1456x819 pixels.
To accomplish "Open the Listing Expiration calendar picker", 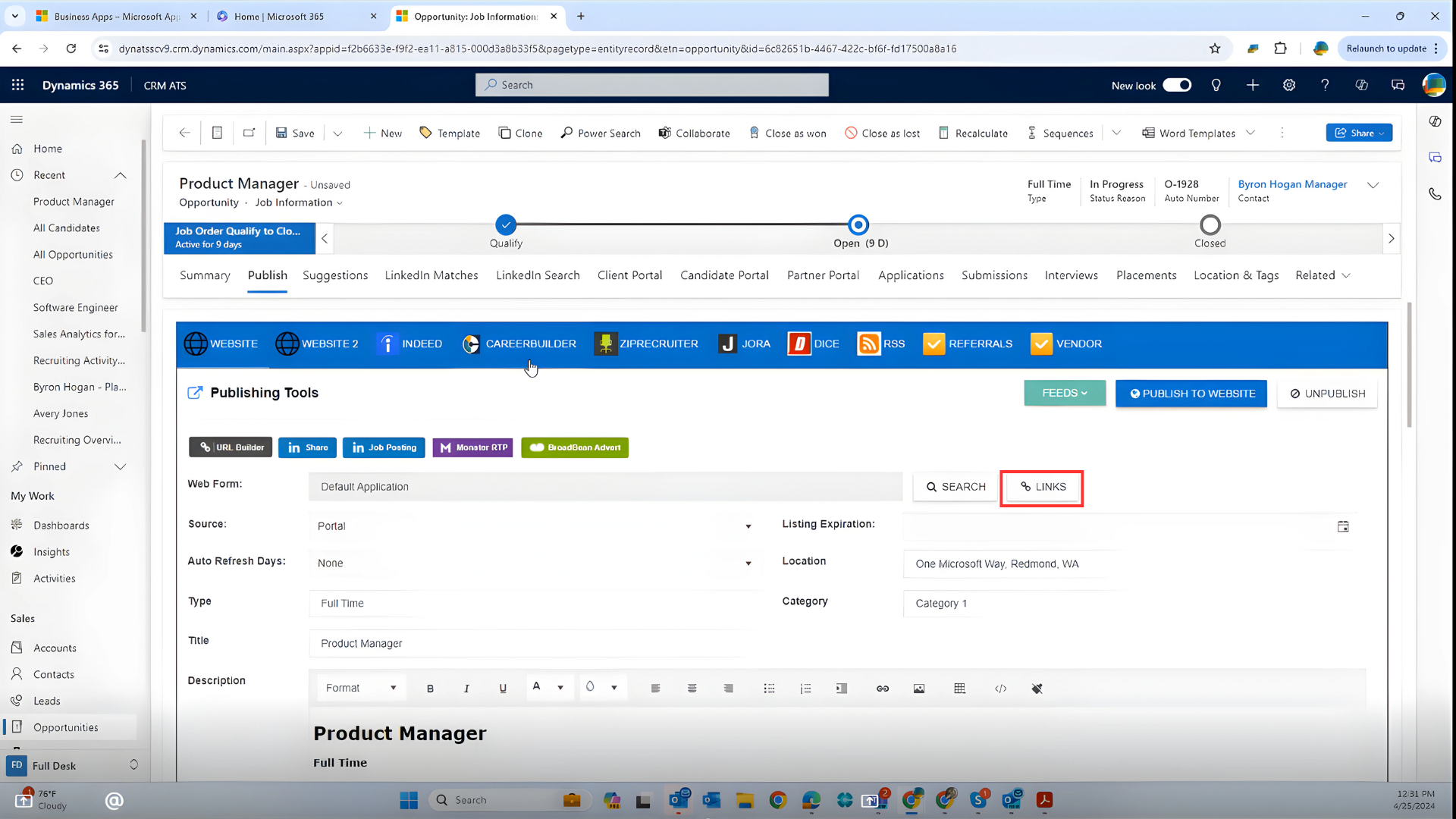I will [x=1343, y=526].
